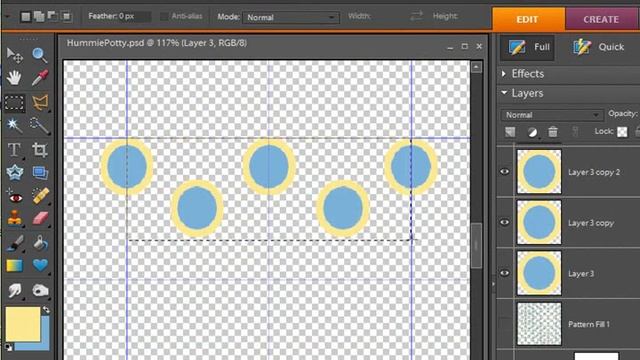
Task: Select Layer 3 copy 2 thumbnail
Action: 539,171
